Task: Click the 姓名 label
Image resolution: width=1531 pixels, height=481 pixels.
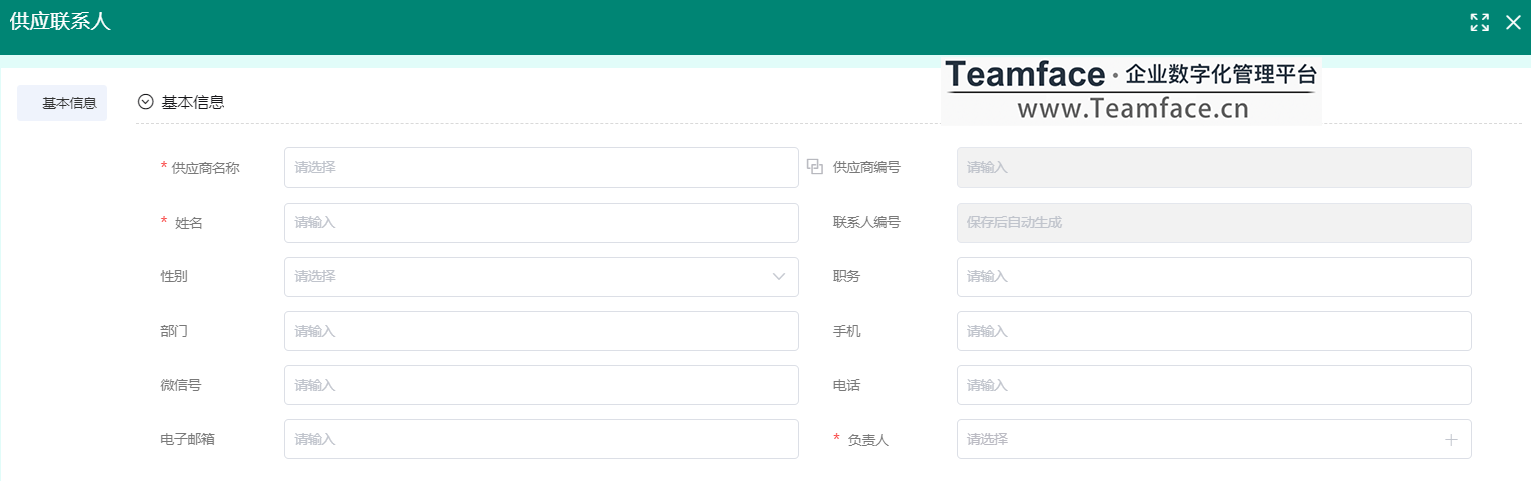Action: point(189,223)
